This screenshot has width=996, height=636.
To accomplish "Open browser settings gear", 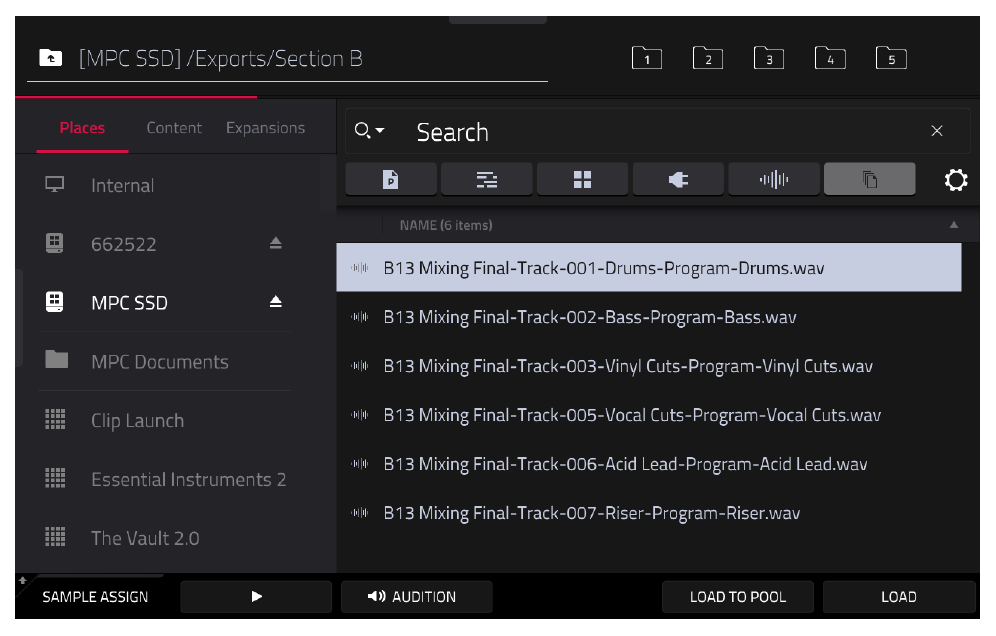I will point(955,180).
